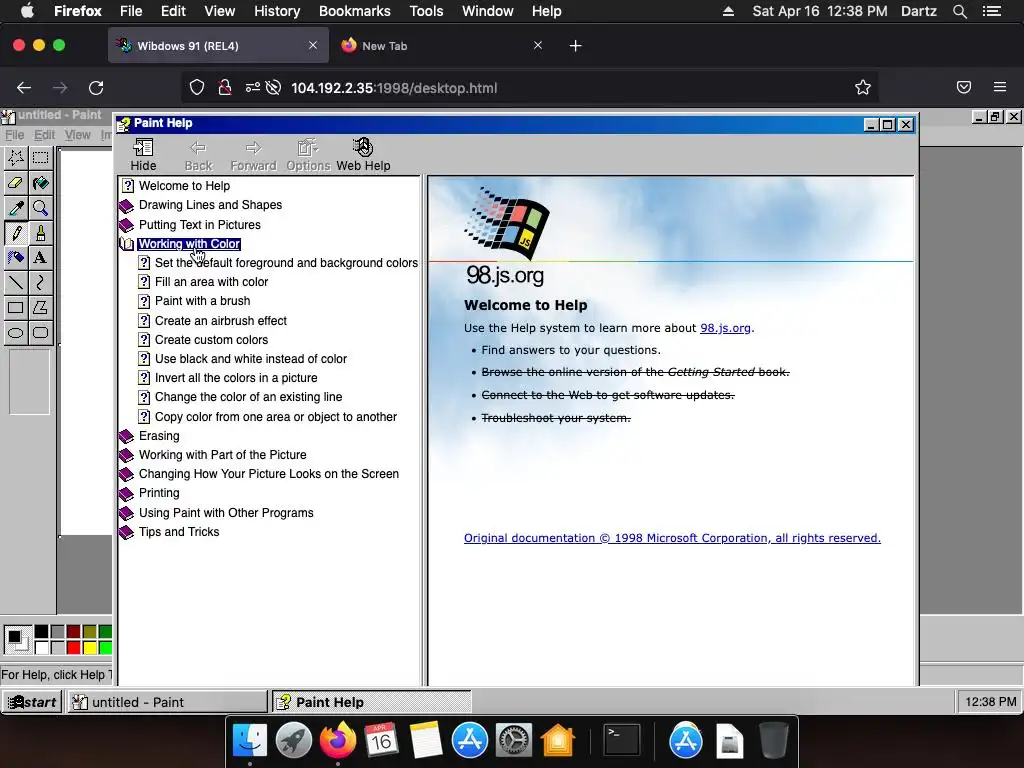Expand the Drawing Lines and Shapes book
This screenshot has width=1024, height=768.
210,205
